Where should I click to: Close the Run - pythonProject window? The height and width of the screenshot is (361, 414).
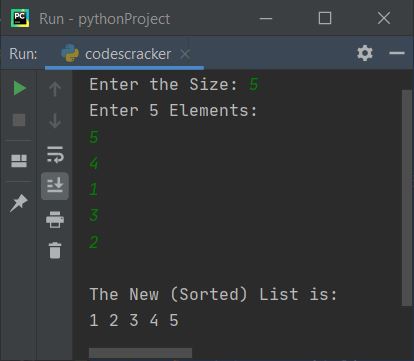click(384, 18)
